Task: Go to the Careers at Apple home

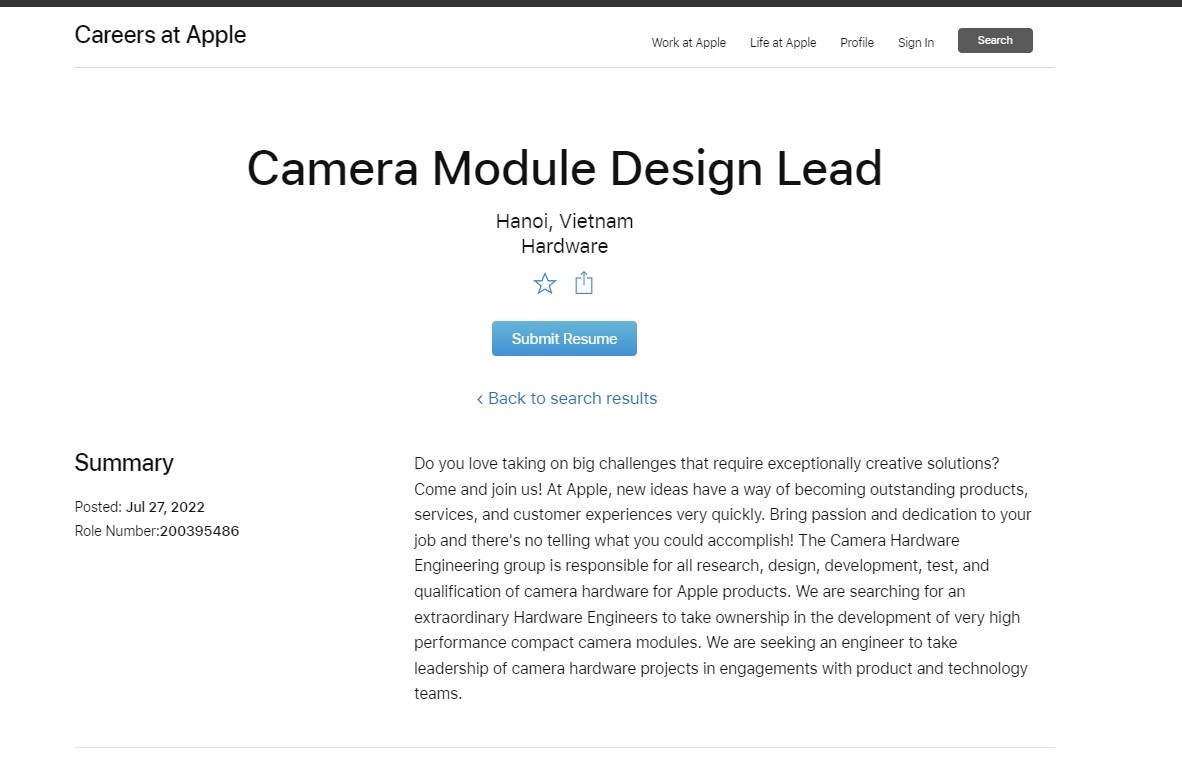Action: click(x=160, y=35)
